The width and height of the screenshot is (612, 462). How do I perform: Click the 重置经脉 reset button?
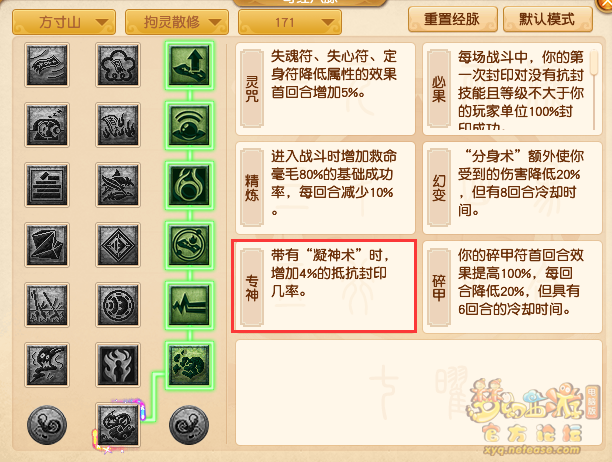[x=453, y=19]
